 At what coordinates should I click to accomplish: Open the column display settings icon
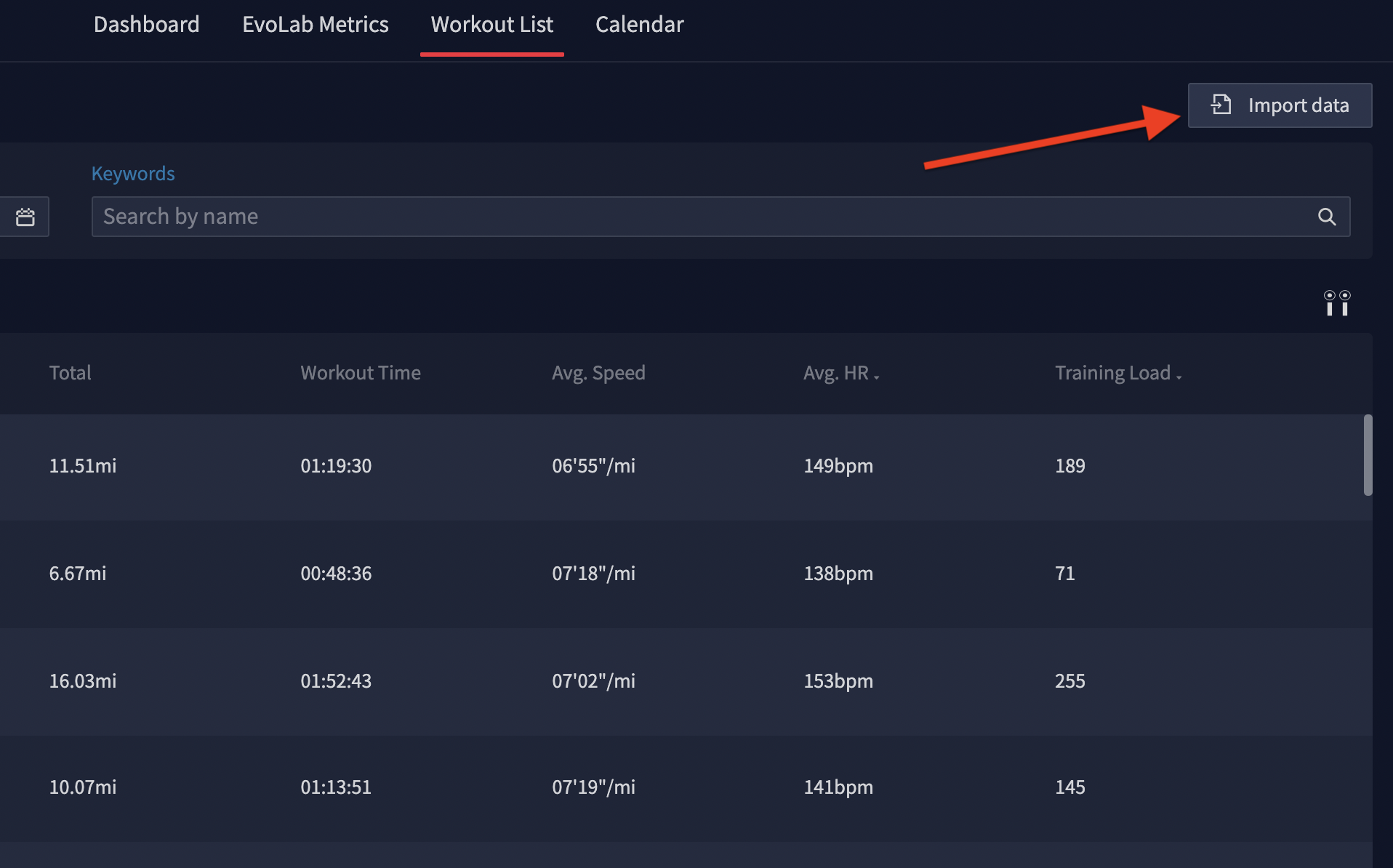[x=1336, y=303]
